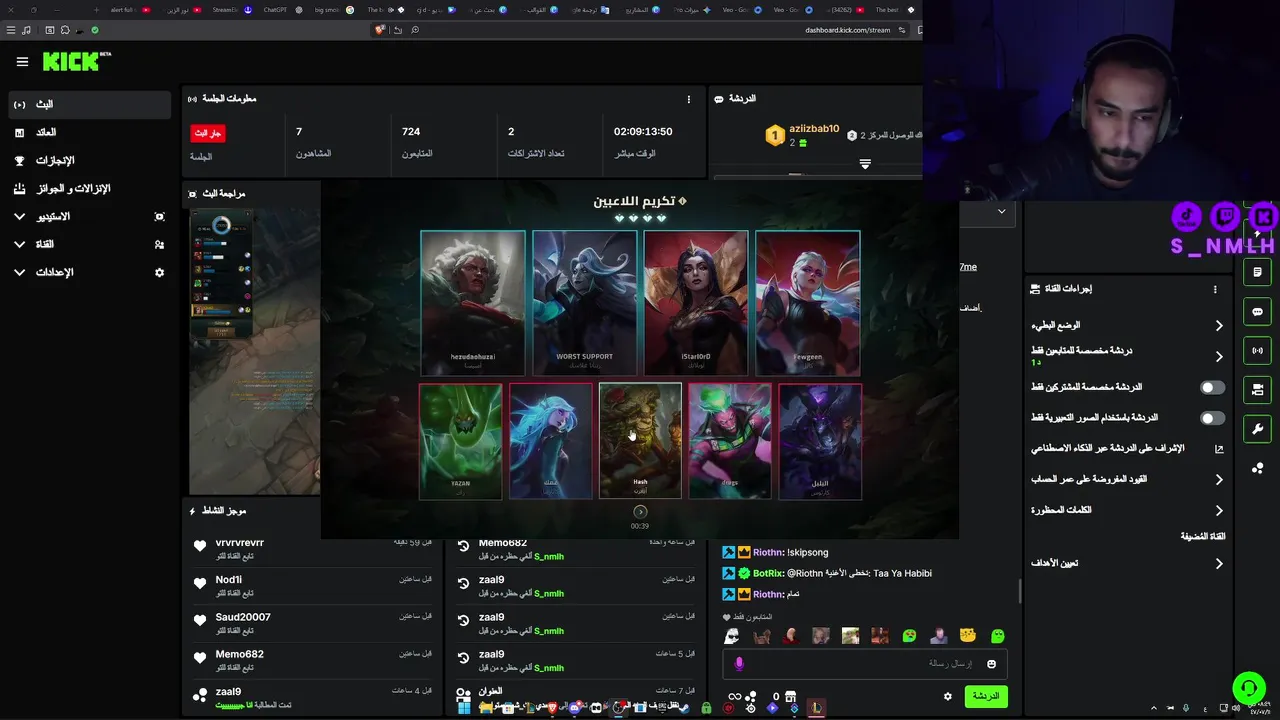Click the wrench tools icon in right rail
1280x720 pixels.
pyautogui.click(x=1257, y=429)
